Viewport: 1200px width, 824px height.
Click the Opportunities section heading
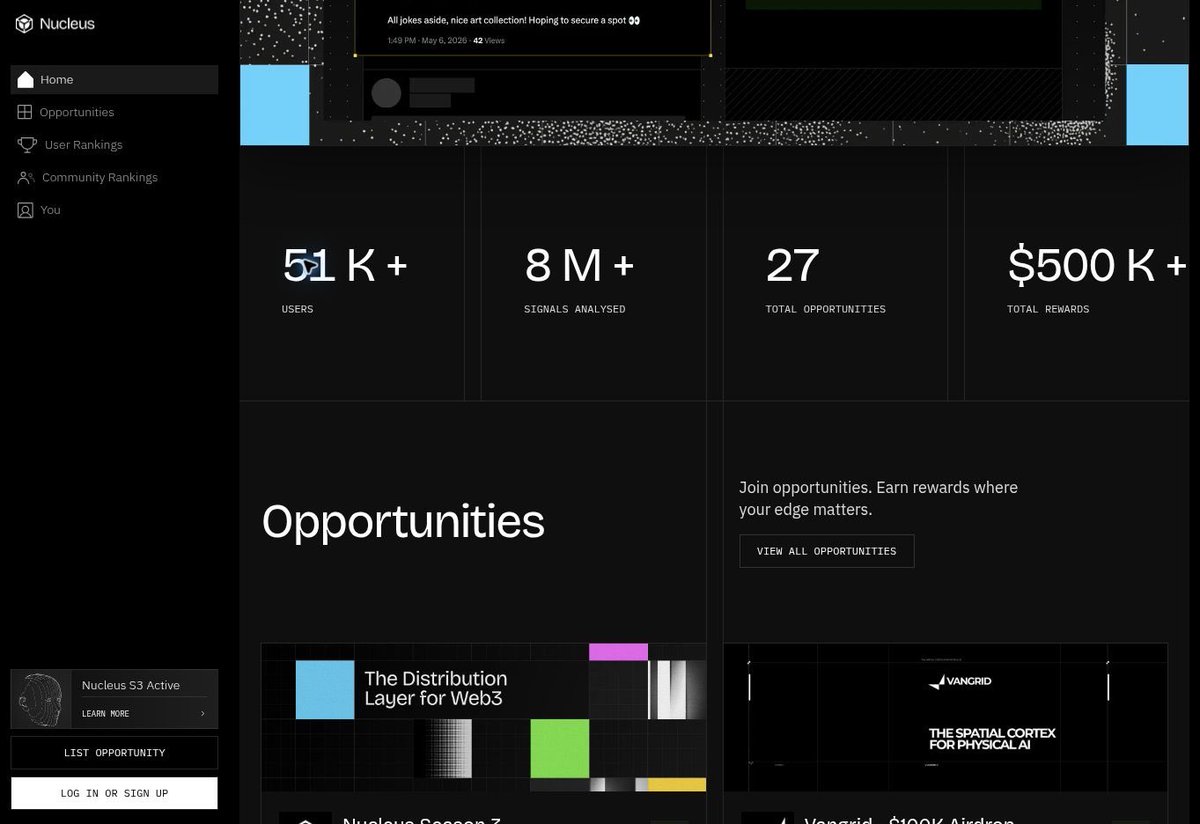pos(403,522)
